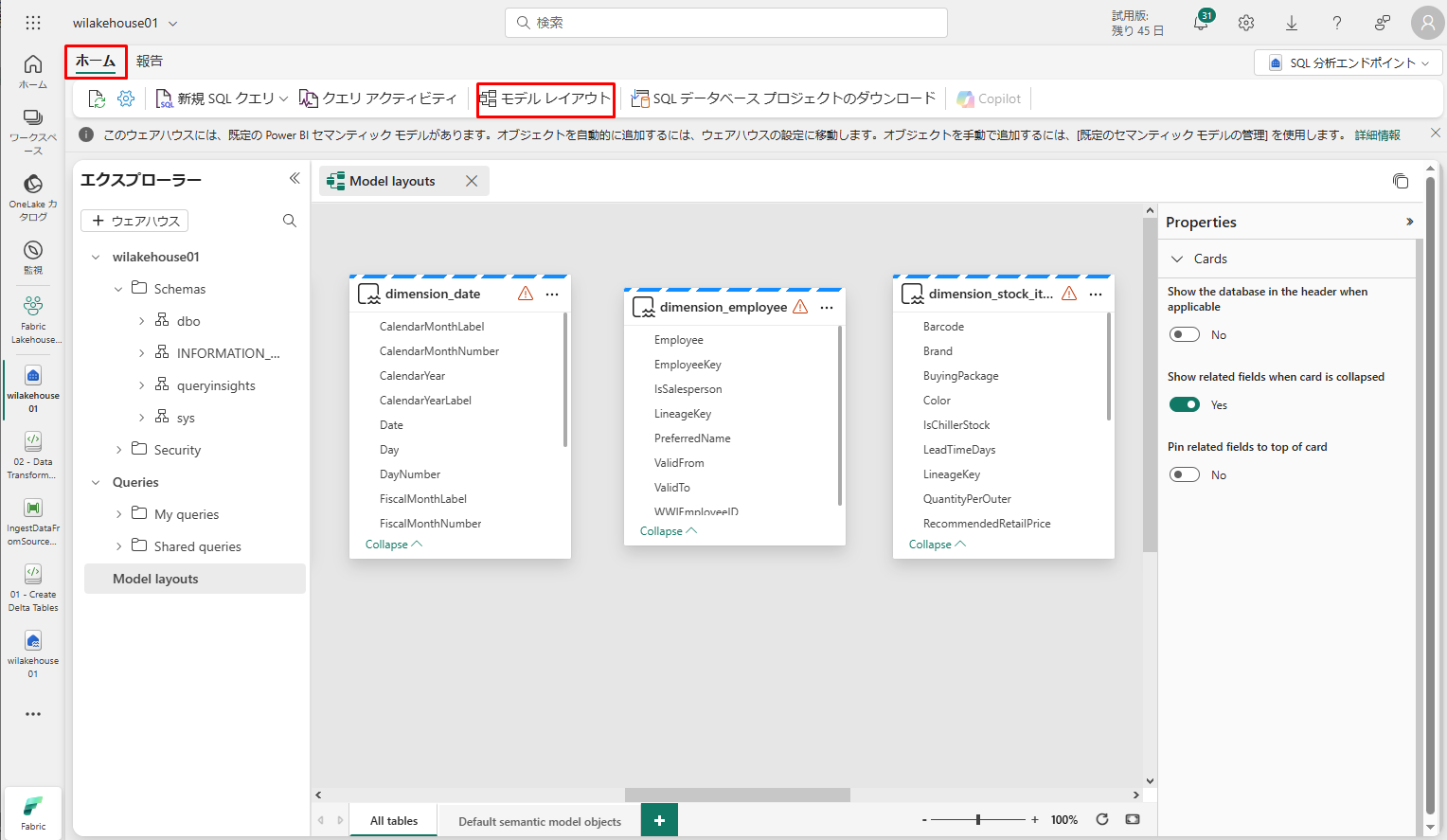Open the OneLake catalog from sidebar
Viewport: 1447px width, 840px height.
click(33, 196)
